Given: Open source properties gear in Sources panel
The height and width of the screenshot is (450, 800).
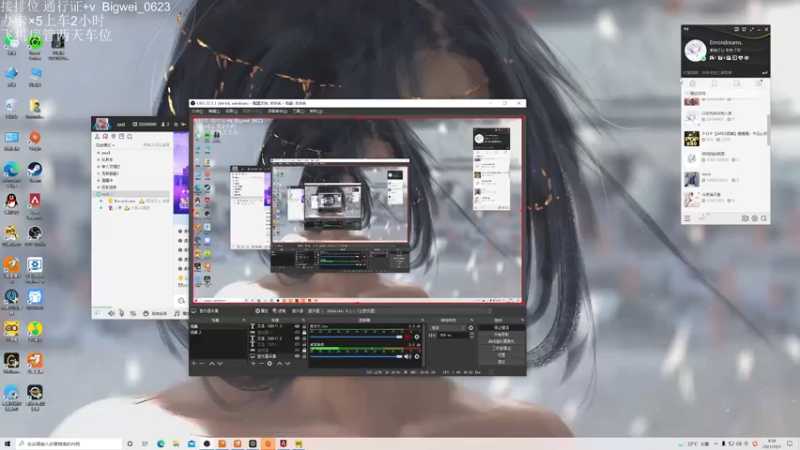Looking at the screenshot, I should tap(270, 363).
